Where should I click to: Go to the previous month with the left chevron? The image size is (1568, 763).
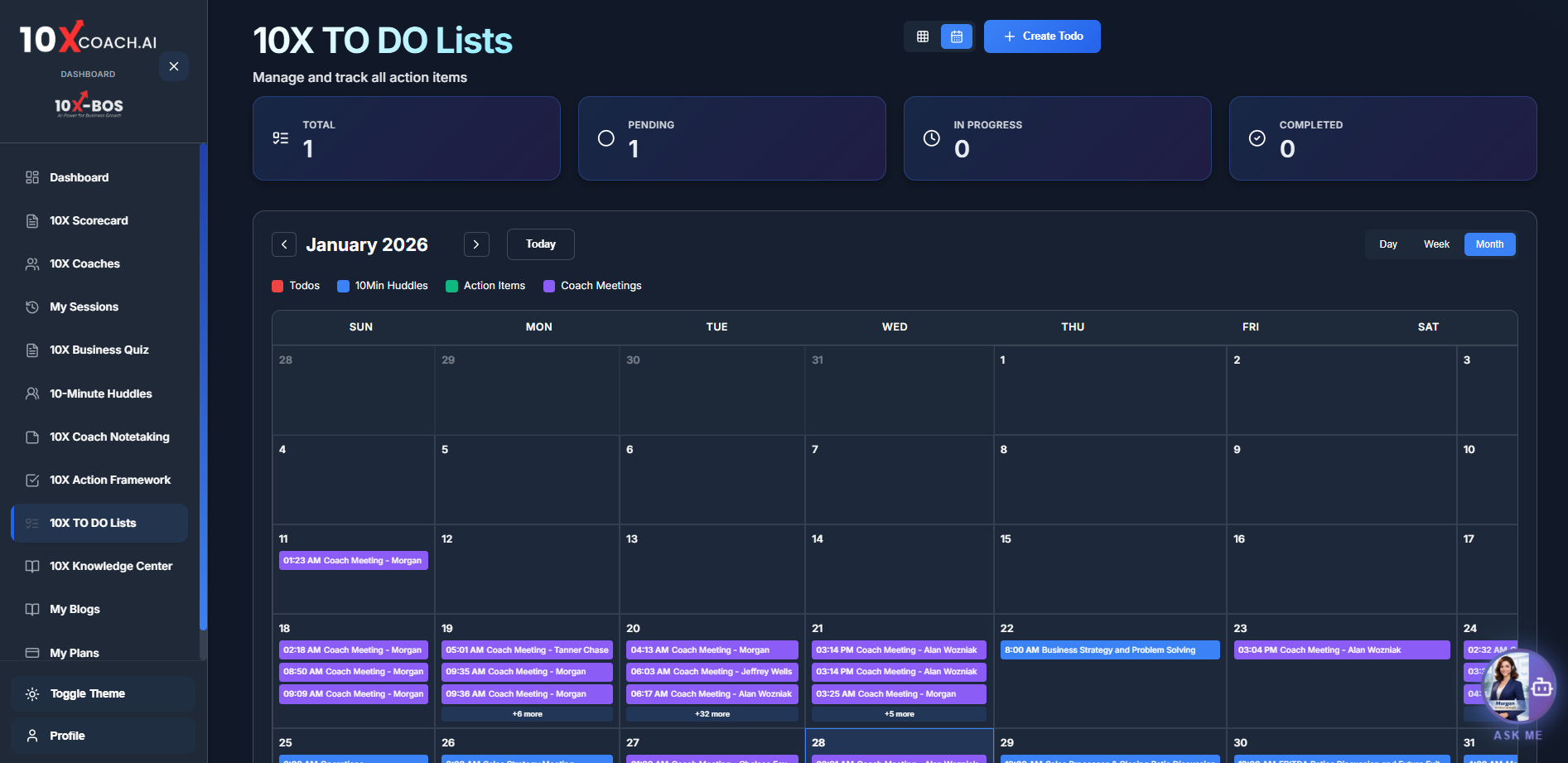click(x=284, y=244)
